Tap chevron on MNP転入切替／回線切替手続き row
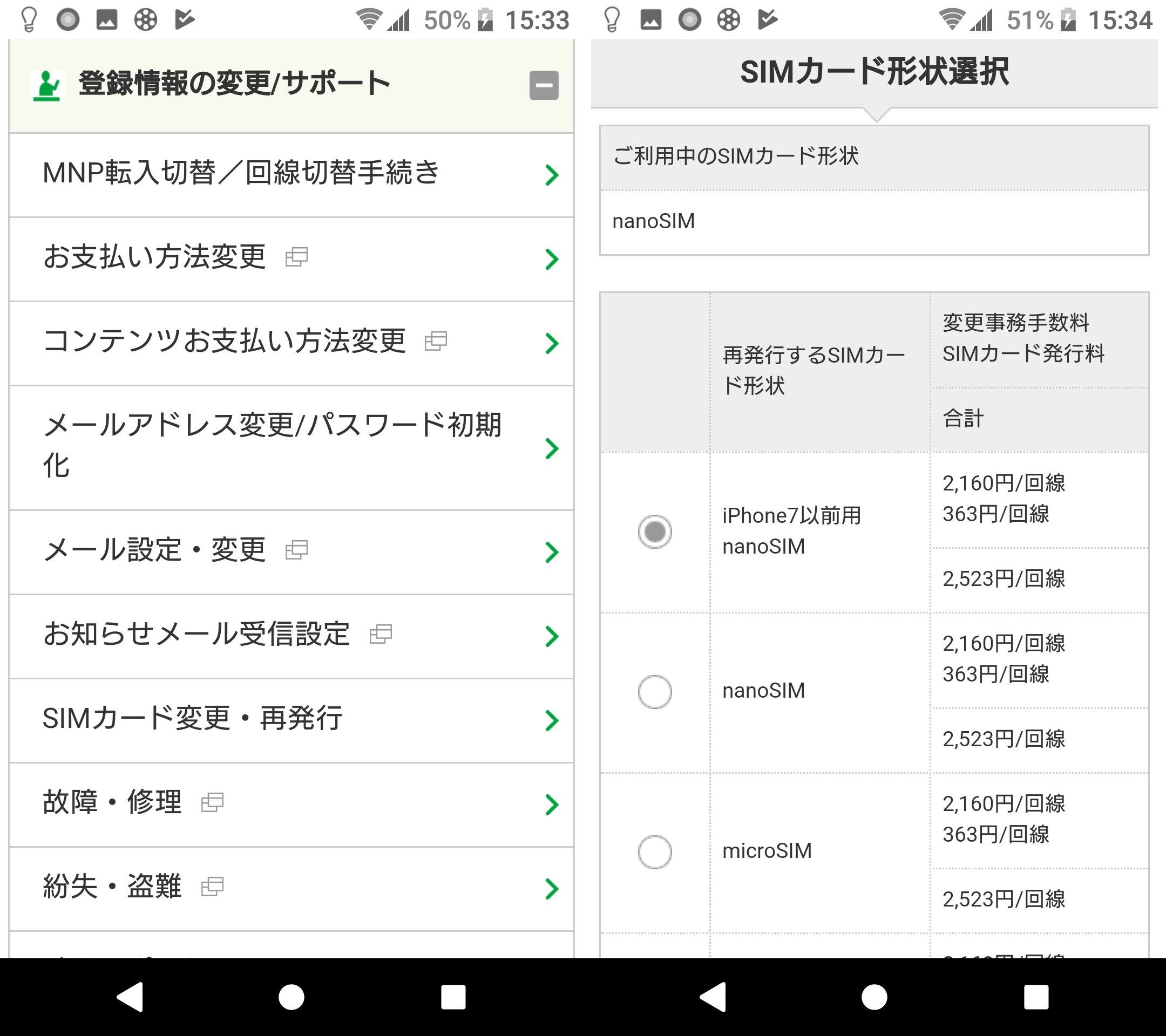The height and width of the screenshot is (1036, 1166). (551, 175)
